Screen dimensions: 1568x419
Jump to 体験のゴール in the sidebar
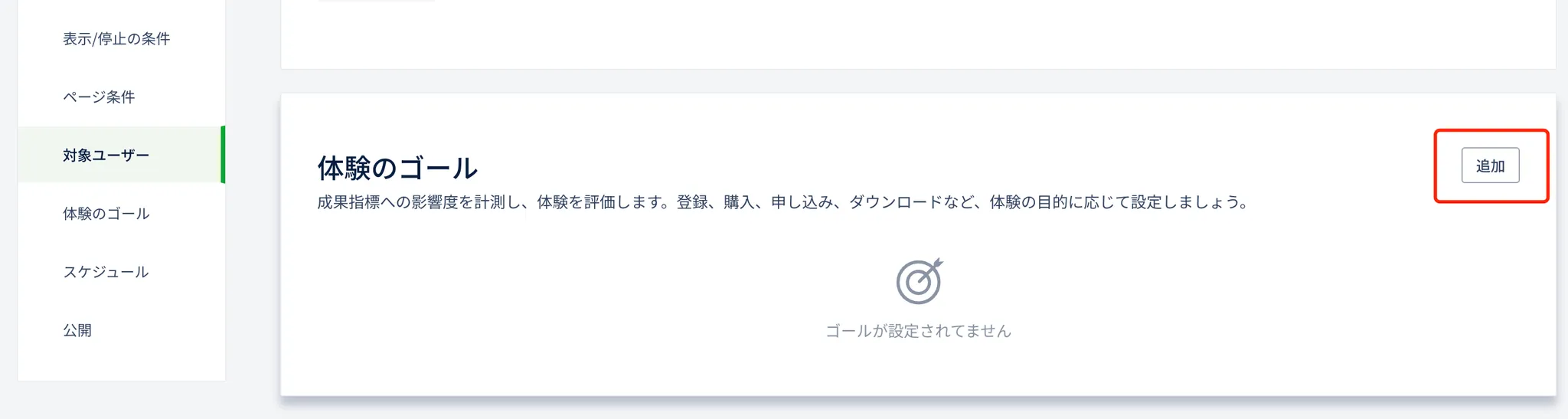click(x=106, y=213)
